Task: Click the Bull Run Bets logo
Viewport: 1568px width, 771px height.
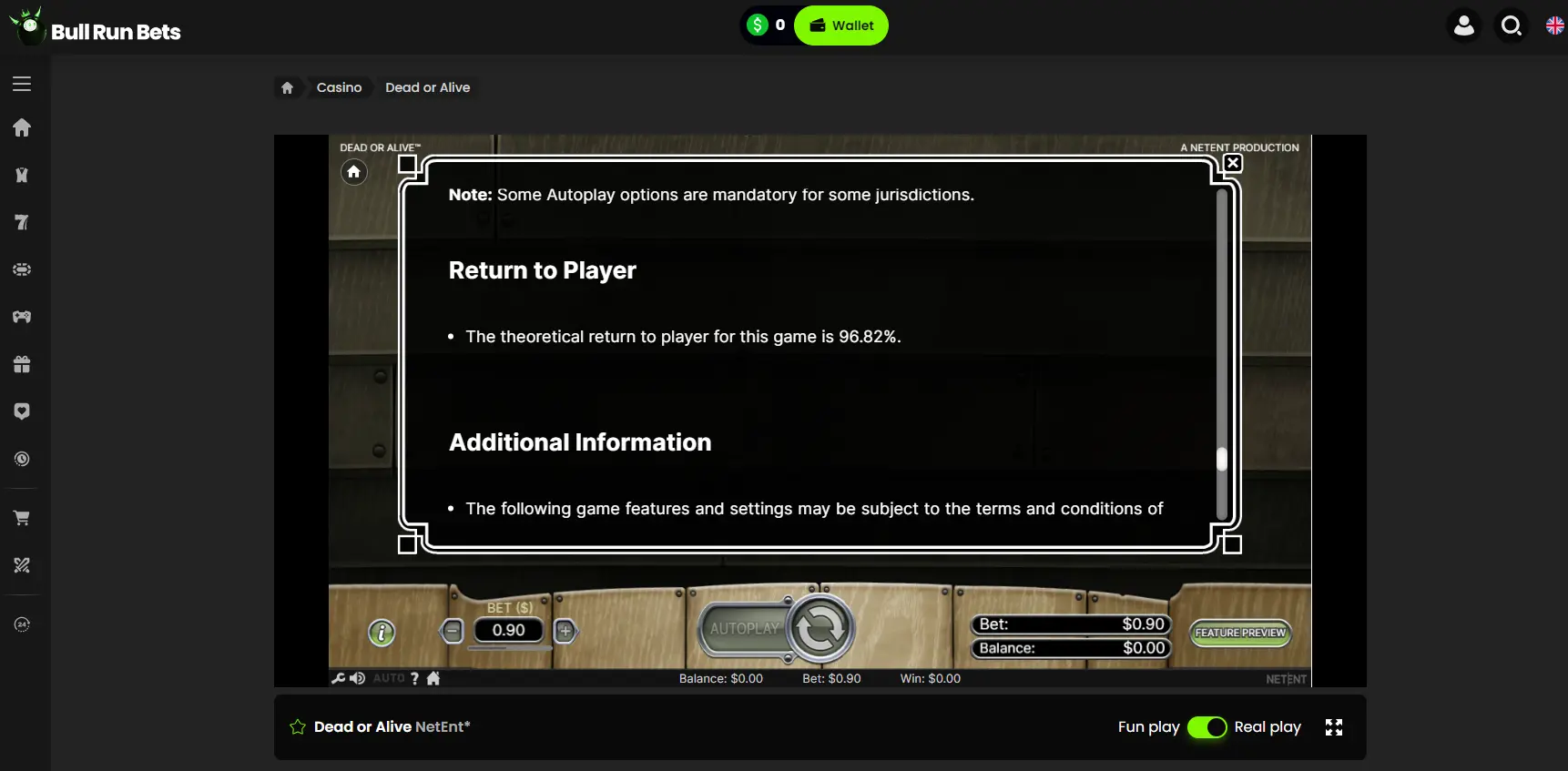Action: [95, 26]
